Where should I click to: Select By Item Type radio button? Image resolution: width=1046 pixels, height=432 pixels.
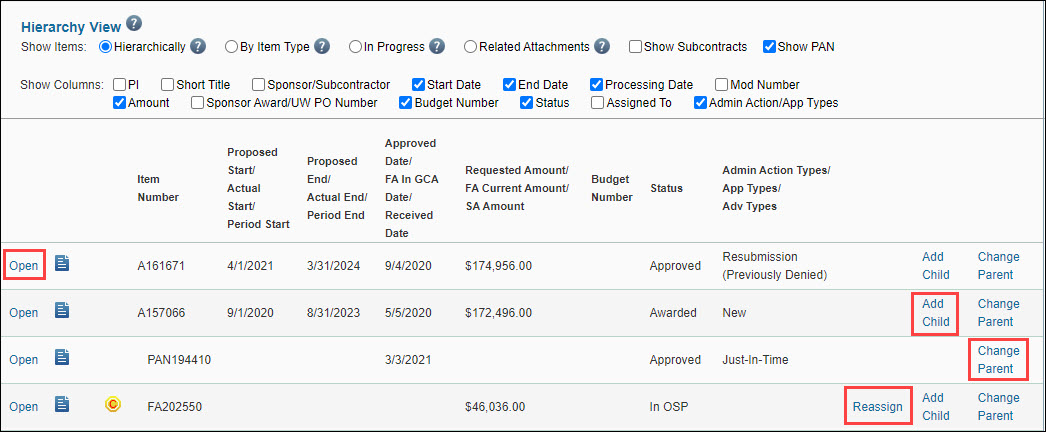click(232, 46)
